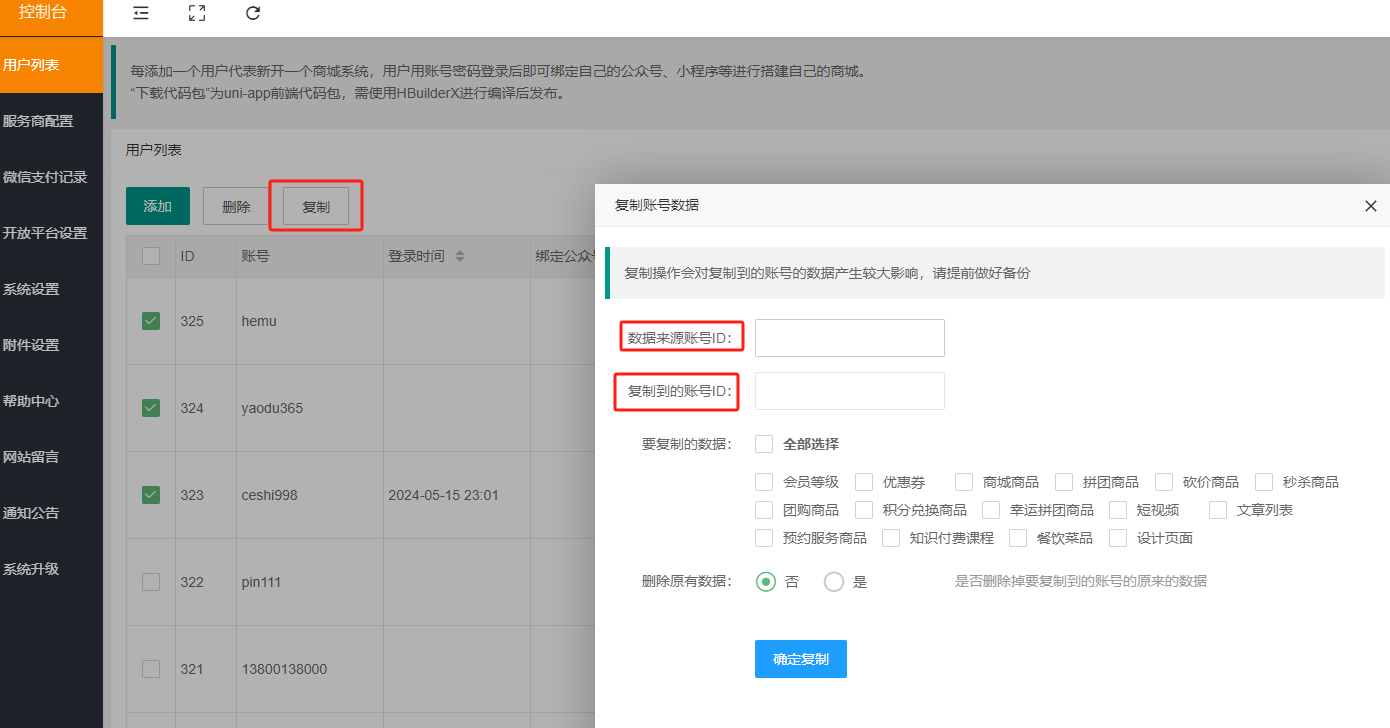Click the 复制到的账号ID input field
The height and width of the screenshot is (728, 1390).
tap(849, 391)
